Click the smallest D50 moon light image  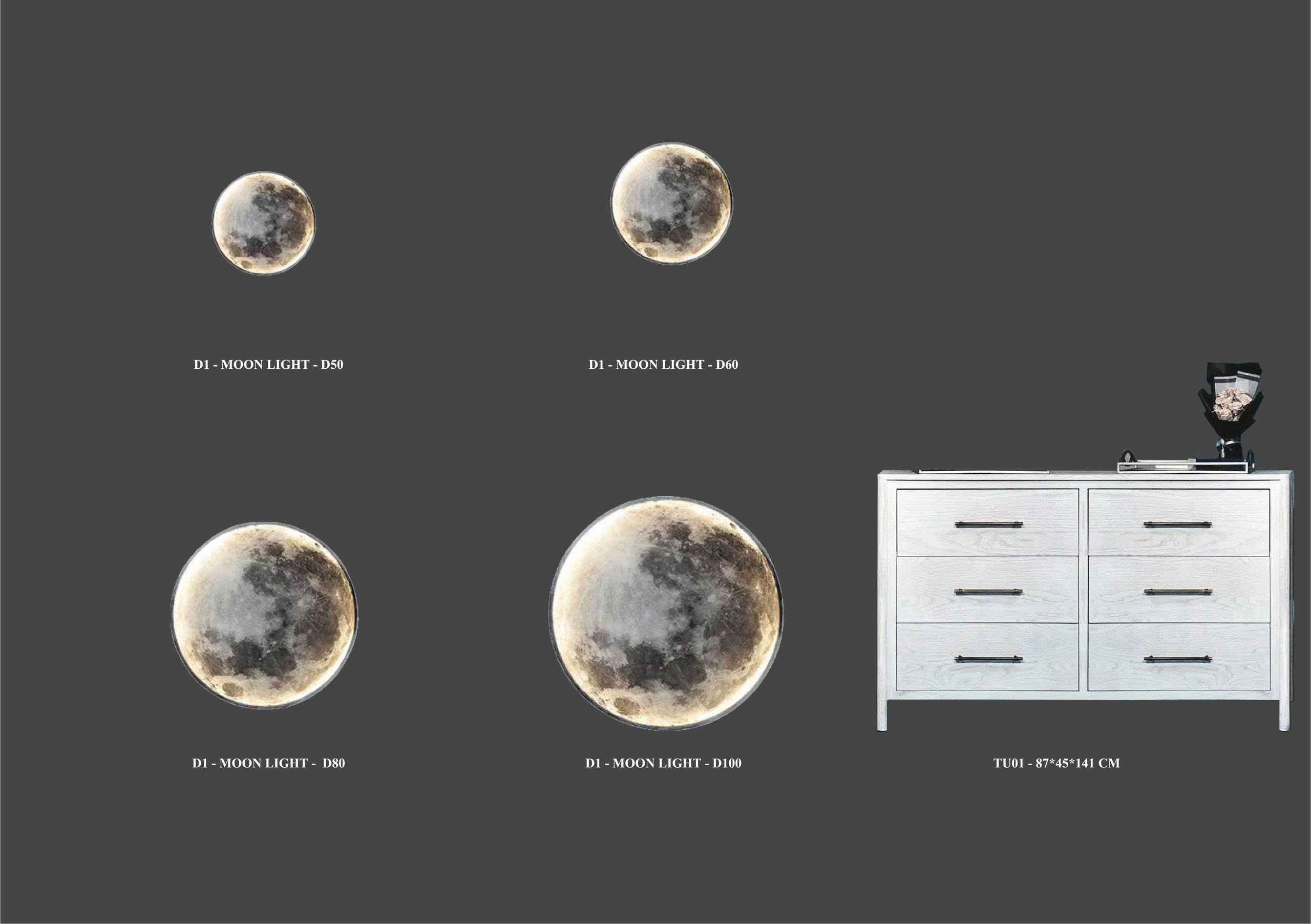pos(264,223)
